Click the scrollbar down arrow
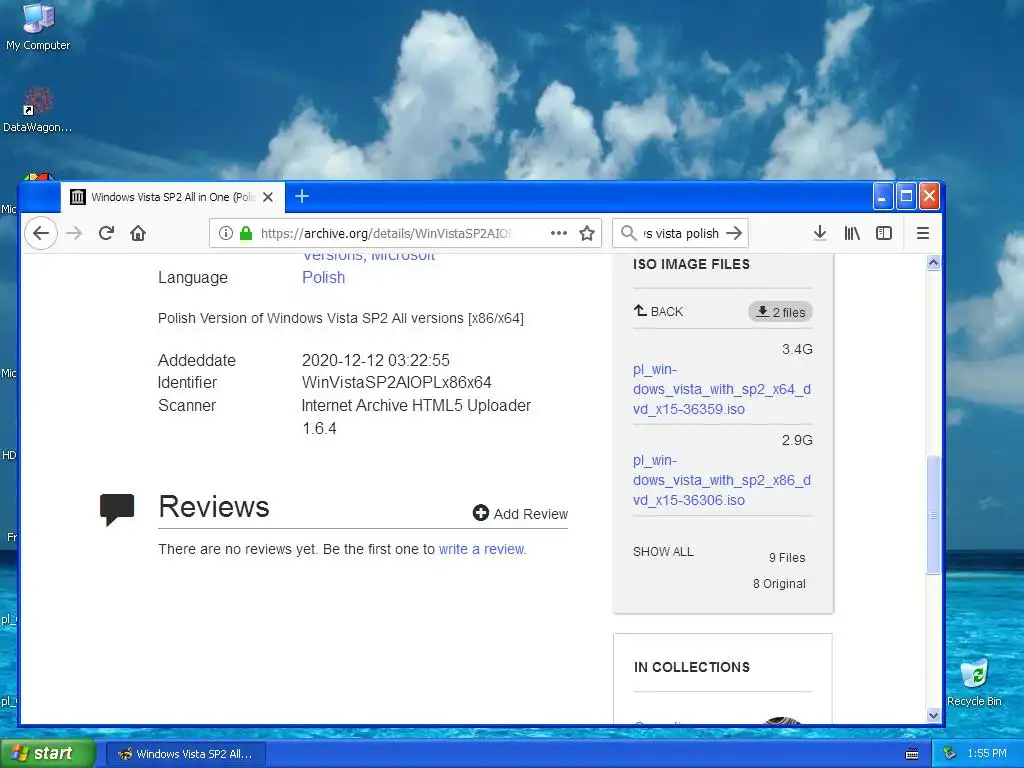The height and width of the screenshot is (768, 1024). pos(933,715)
